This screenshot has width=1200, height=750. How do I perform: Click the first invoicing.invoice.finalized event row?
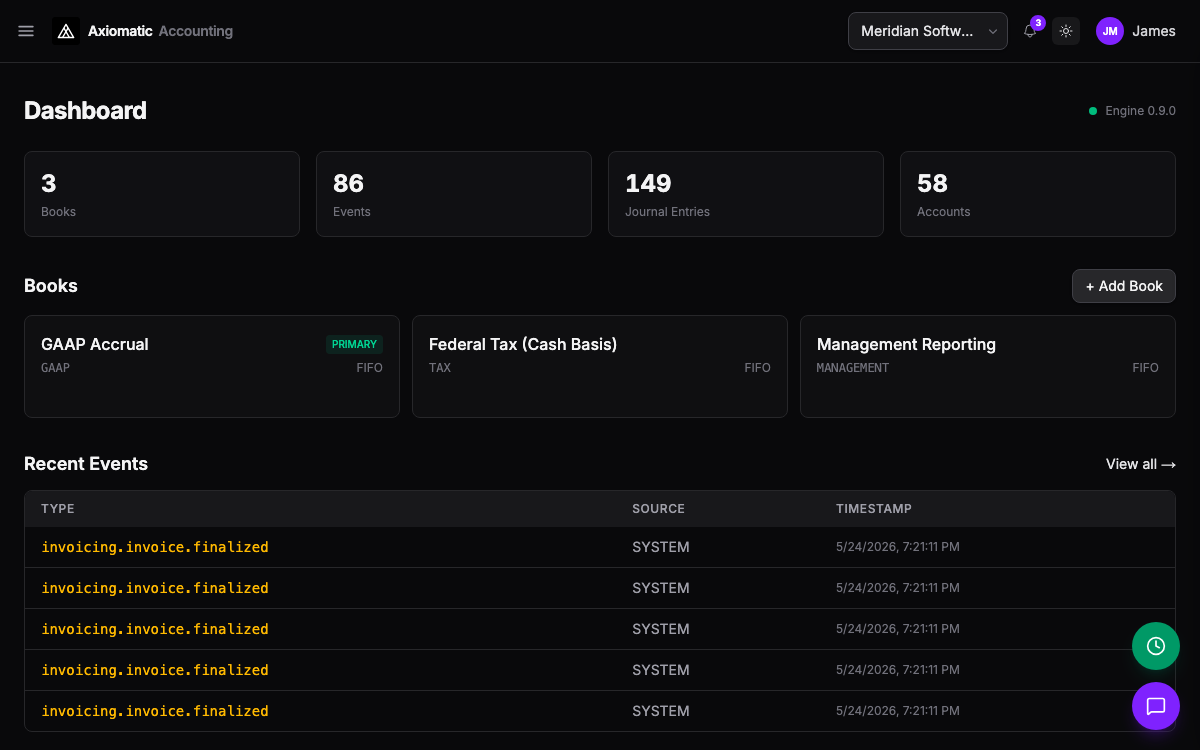click(600, 547)
